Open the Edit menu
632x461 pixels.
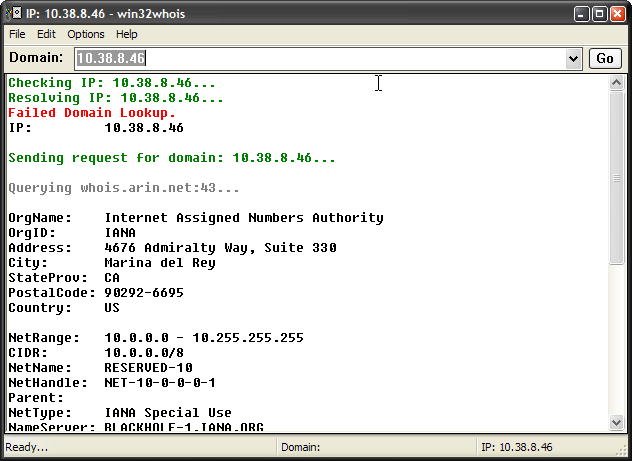click(46, 34)
